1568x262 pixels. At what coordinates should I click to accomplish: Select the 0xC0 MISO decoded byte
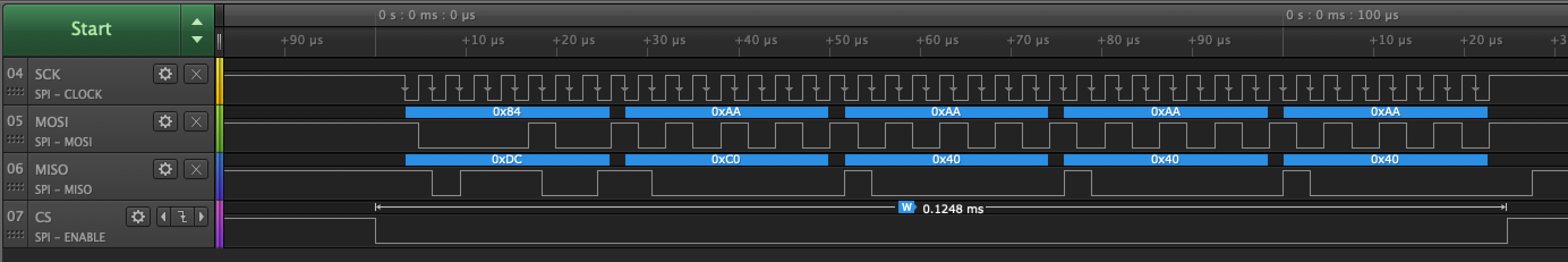point(726,159)
